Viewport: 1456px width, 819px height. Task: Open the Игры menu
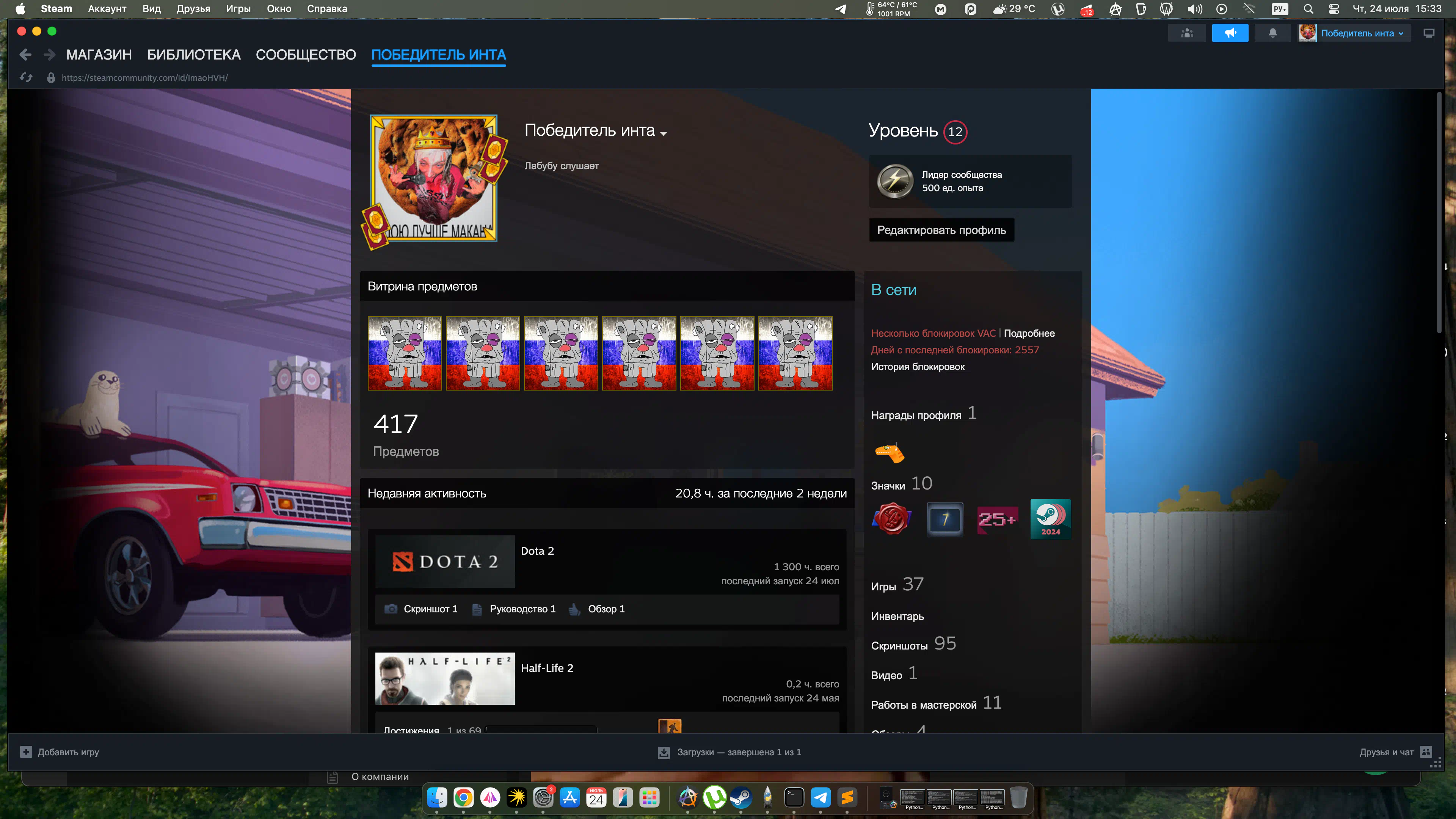tap(238, 9)
